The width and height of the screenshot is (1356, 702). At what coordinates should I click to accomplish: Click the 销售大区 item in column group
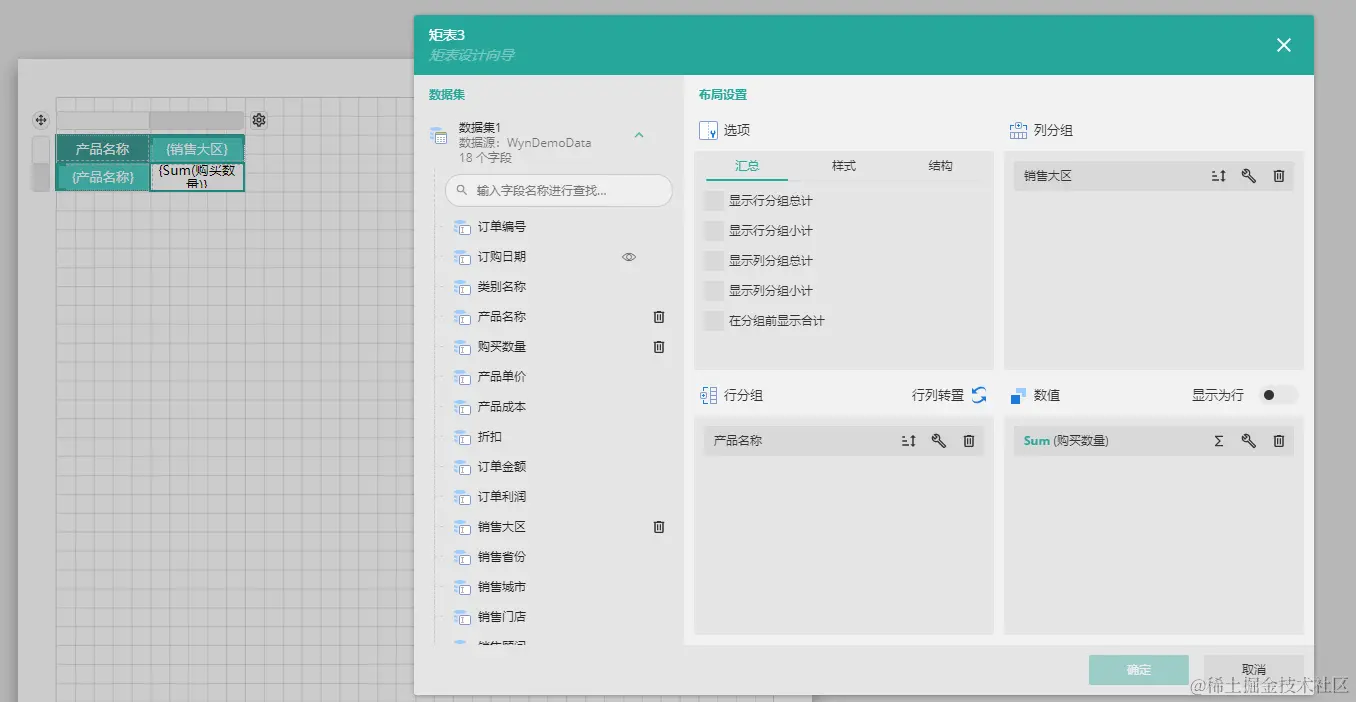(x=1154, y=176)
